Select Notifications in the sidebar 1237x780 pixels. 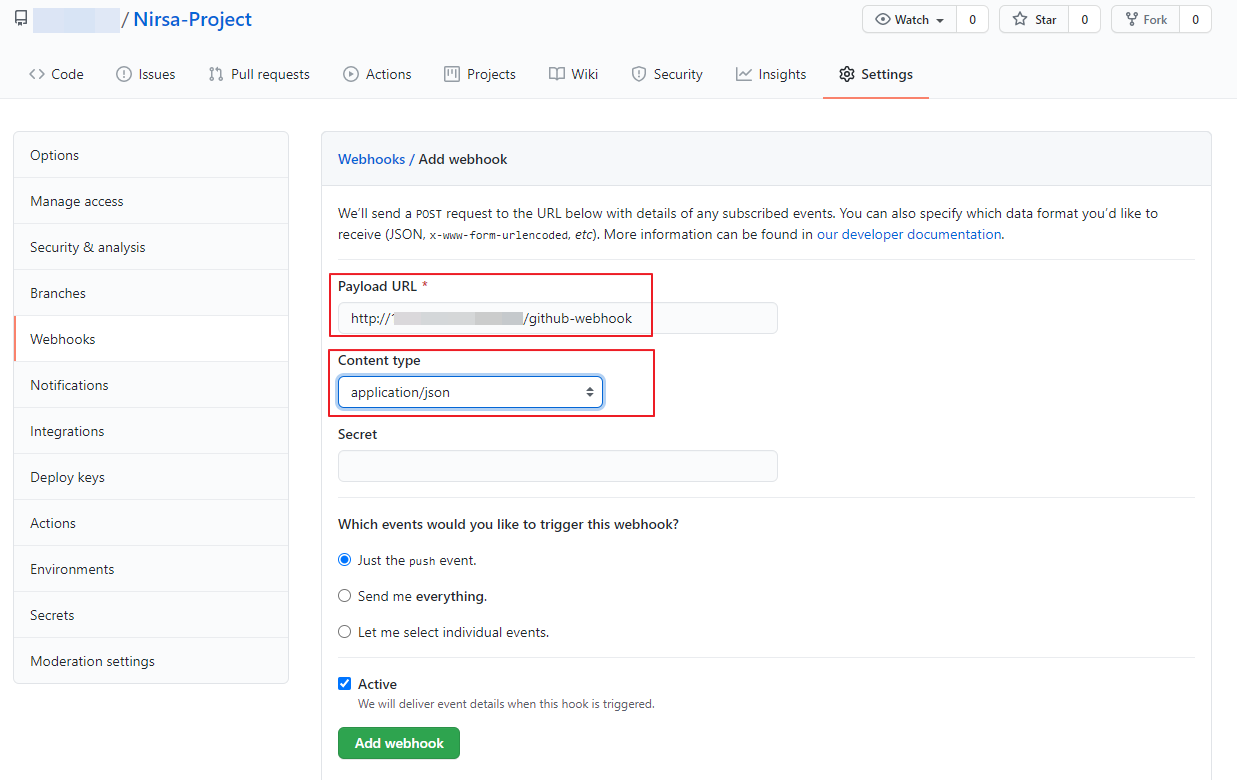pos(151,385)
